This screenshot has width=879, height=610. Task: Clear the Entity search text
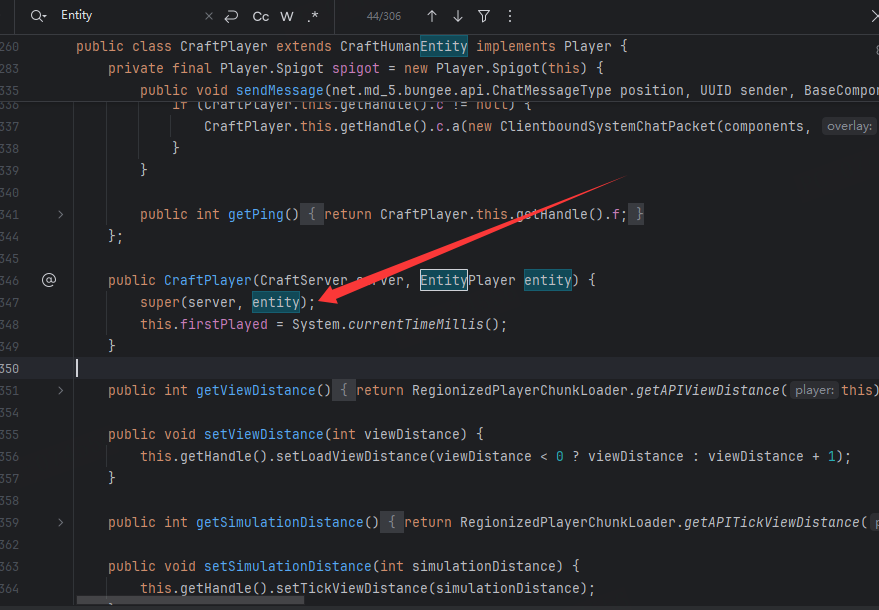[208, 16]
